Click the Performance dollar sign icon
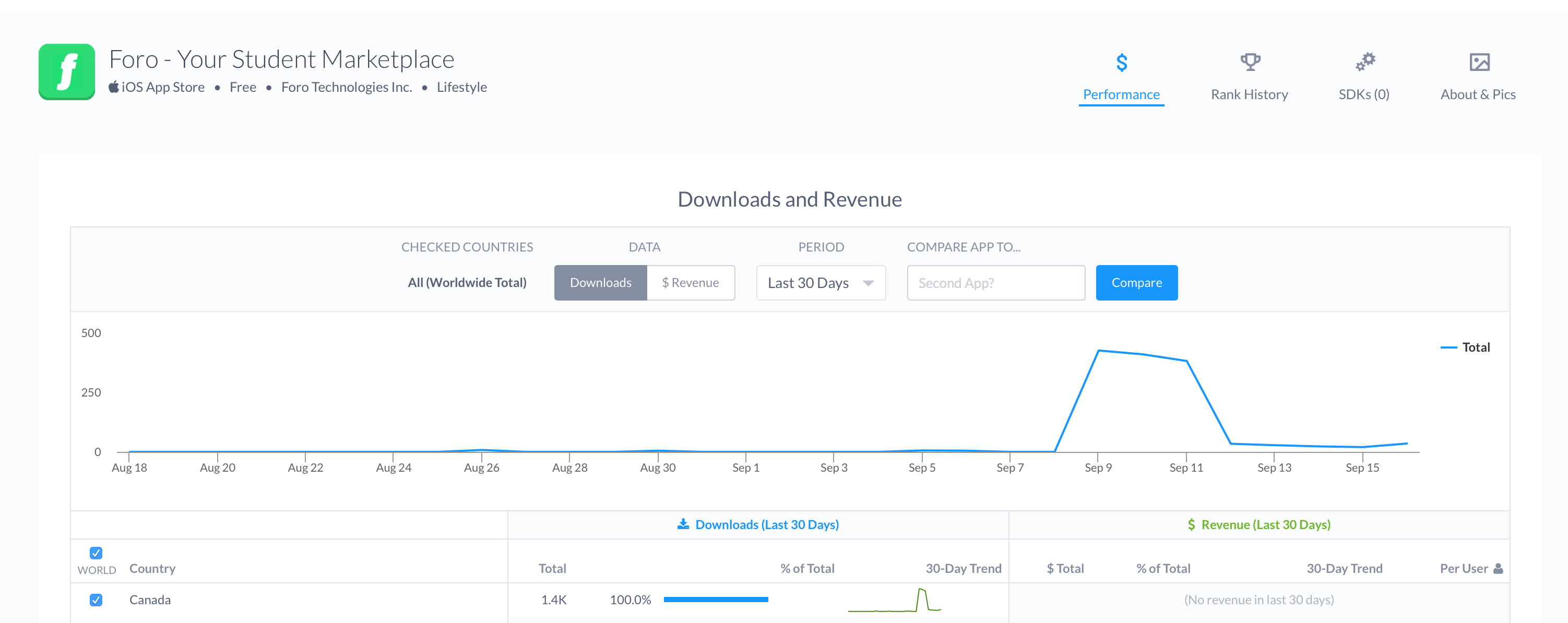Screen dimensions: 1568x623 click(x=1121, y=62)
